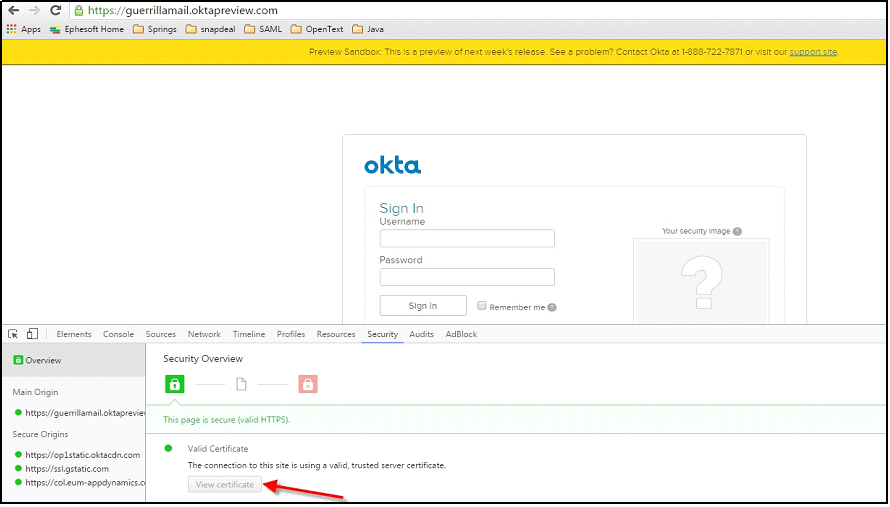Switch to the Resources tab
The image size is (890, 507).
click(x=336, y=334)
